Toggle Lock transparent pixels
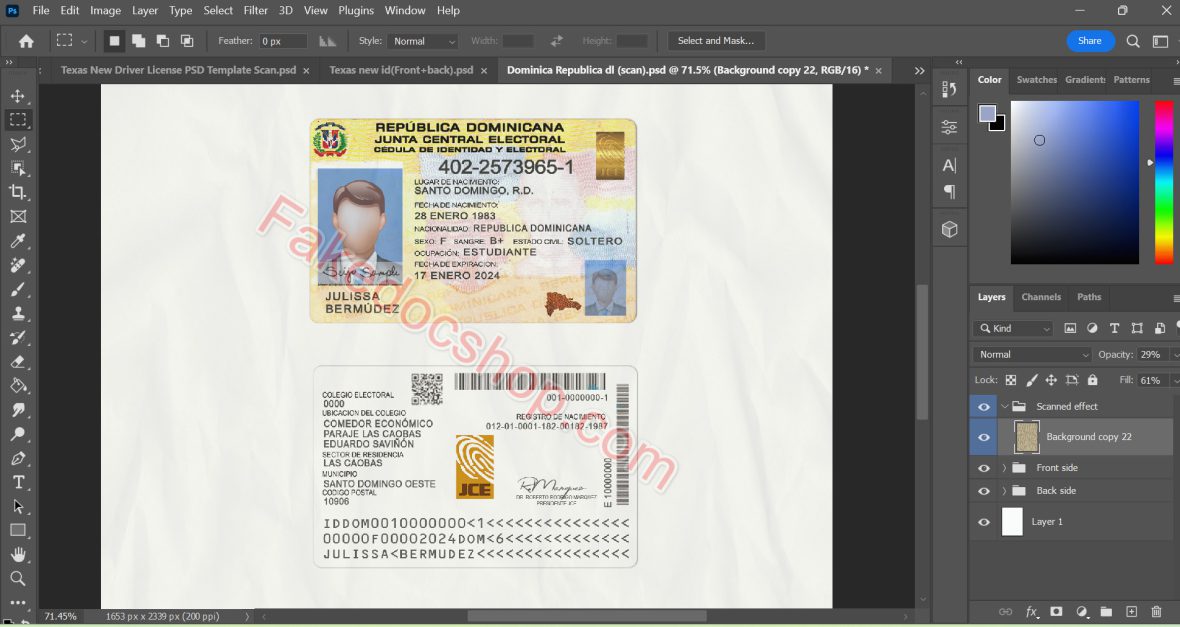Viewport: 1180px width, 627px height. 1011,380
